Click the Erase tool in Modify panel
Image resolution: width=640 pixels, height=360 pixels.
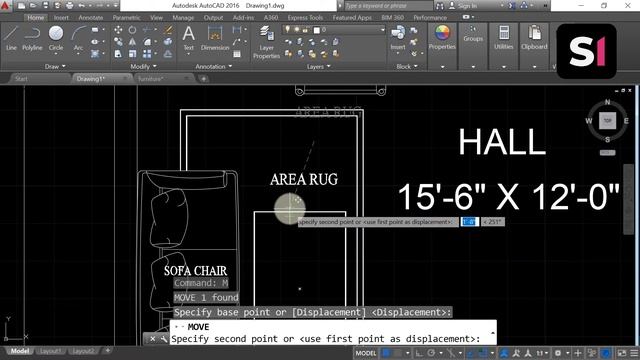point(168,30)
